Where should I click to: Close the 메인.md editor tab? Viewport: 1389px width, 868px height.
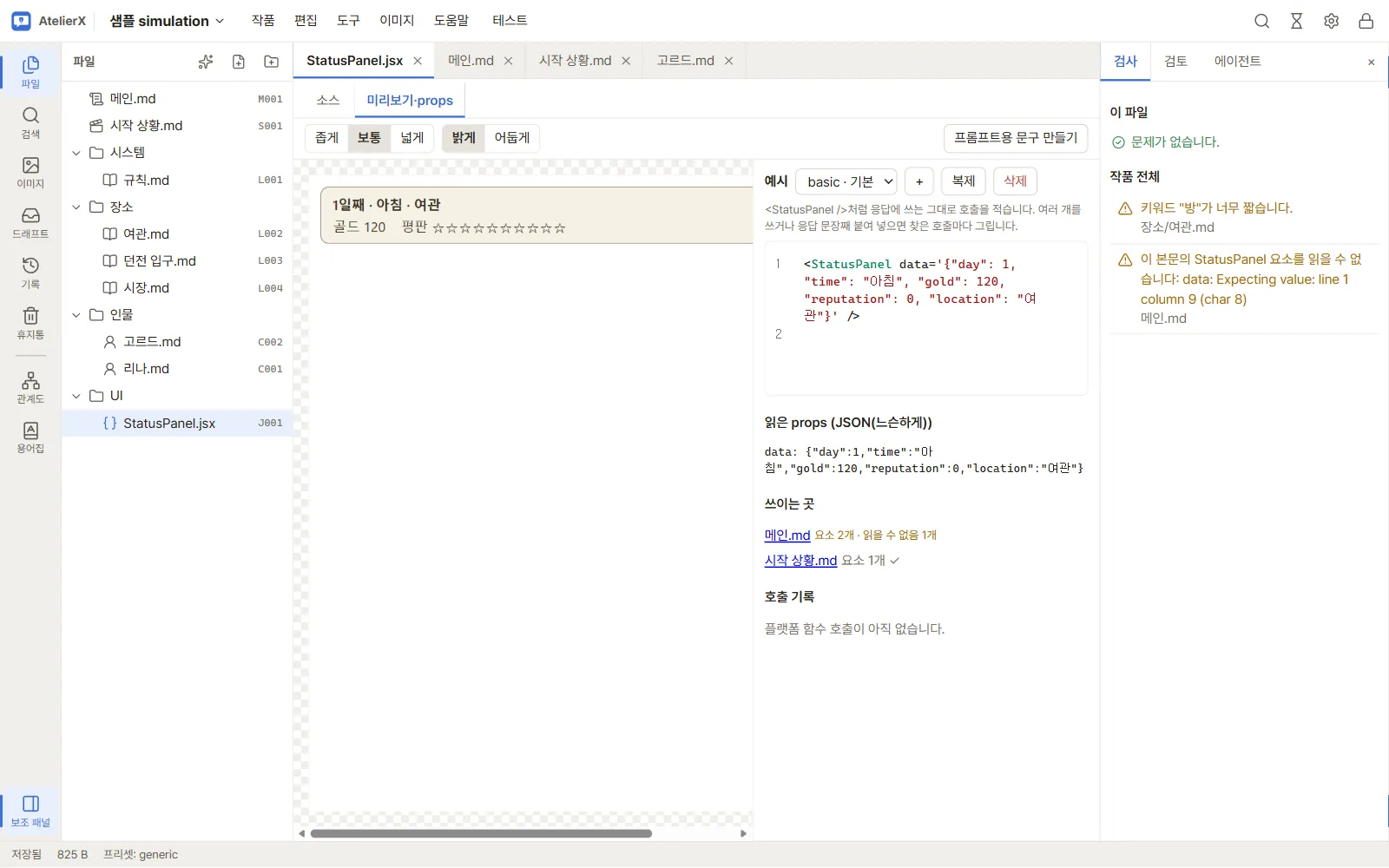click(509, 61)
